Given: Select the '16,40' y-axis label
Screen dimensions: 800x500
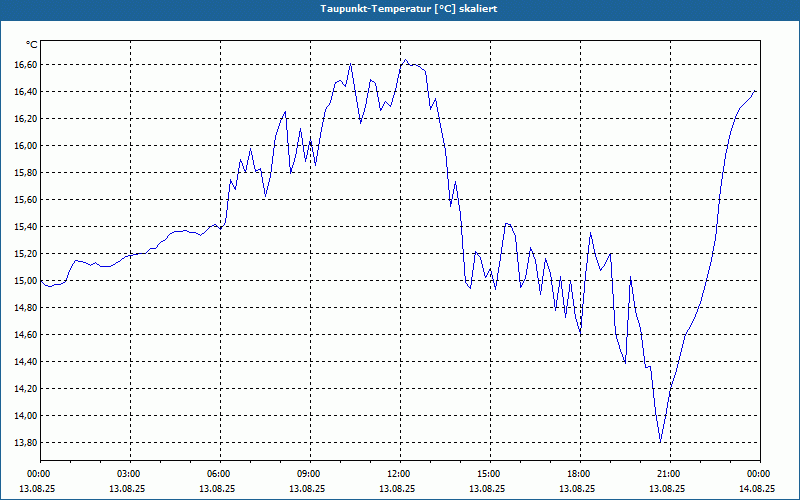Looking at the screenshot, I should [x=27, y=92].
